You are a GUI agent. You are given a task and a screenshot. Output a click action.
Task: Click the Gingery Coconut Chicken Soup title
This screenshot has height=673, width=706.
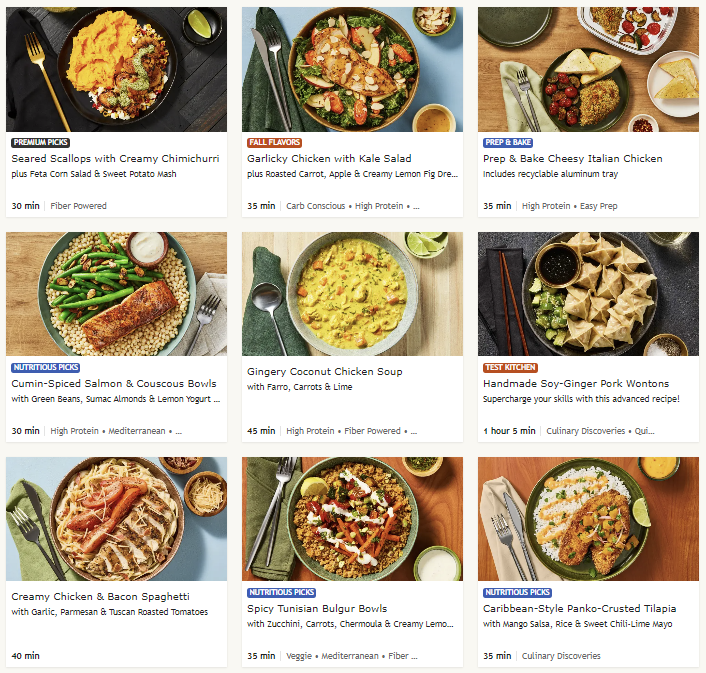[x=324, y=372]
